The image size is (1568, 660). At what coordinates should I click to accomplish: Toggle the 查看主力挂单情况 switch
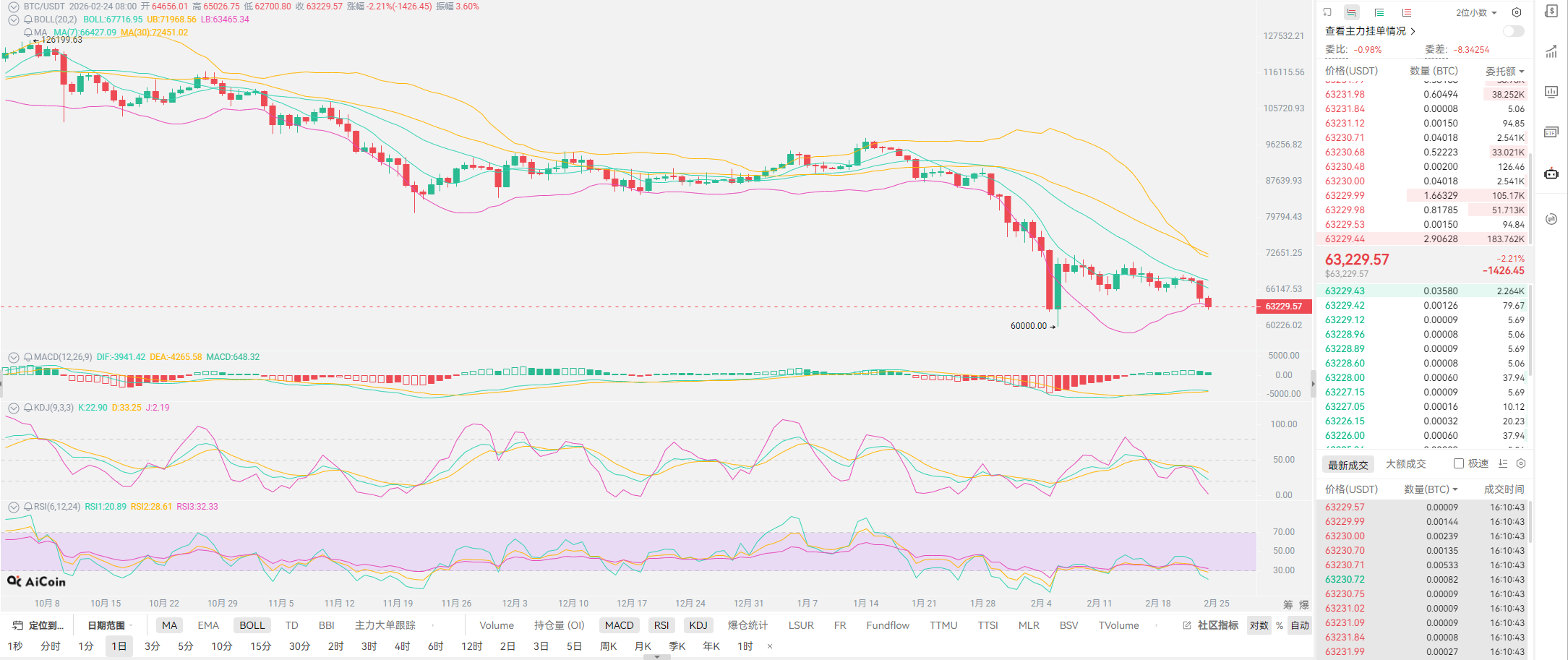1512,31
